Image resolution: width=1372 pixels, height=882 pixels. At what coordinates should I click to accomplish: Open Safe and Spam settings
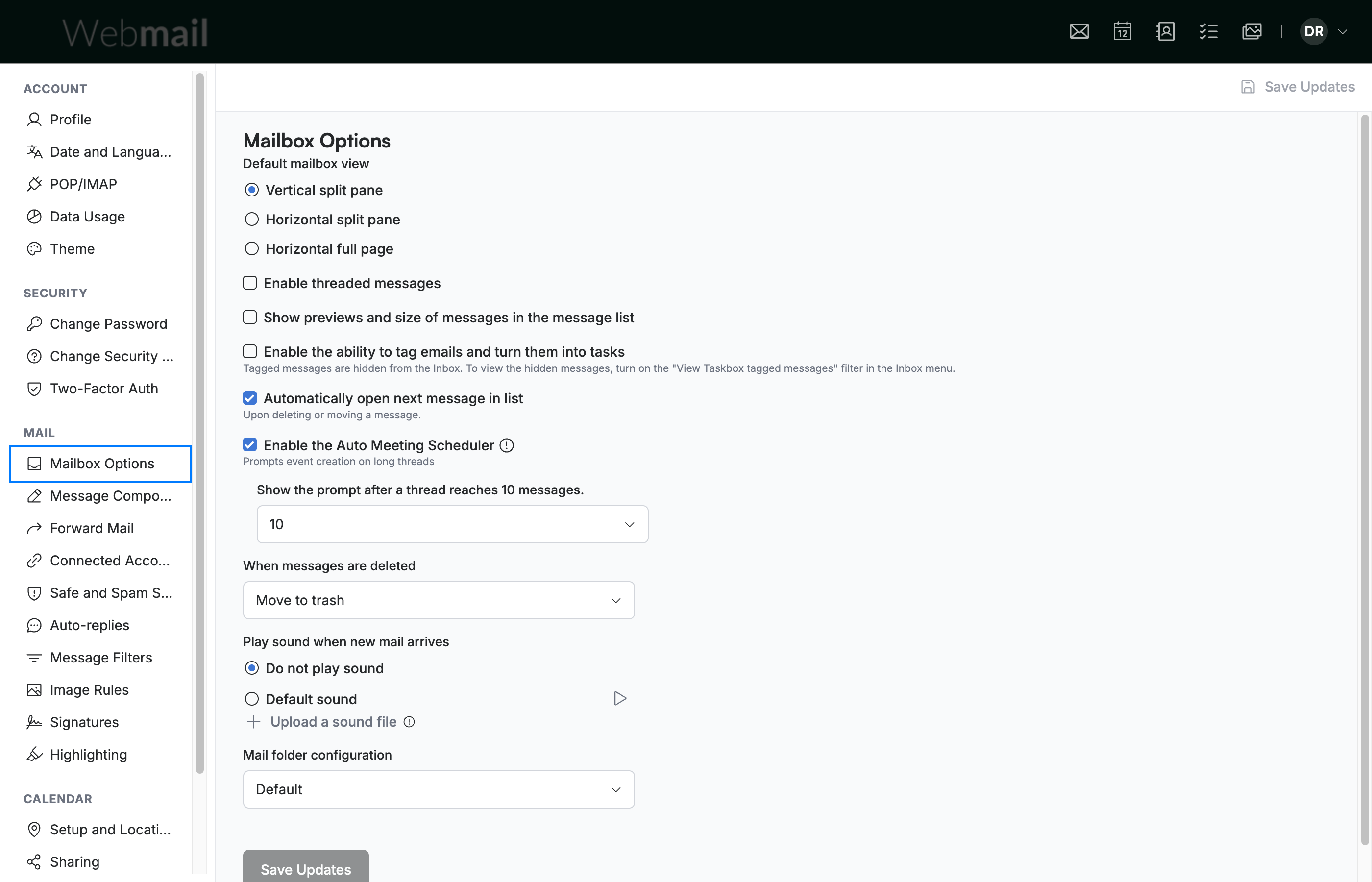100,593
